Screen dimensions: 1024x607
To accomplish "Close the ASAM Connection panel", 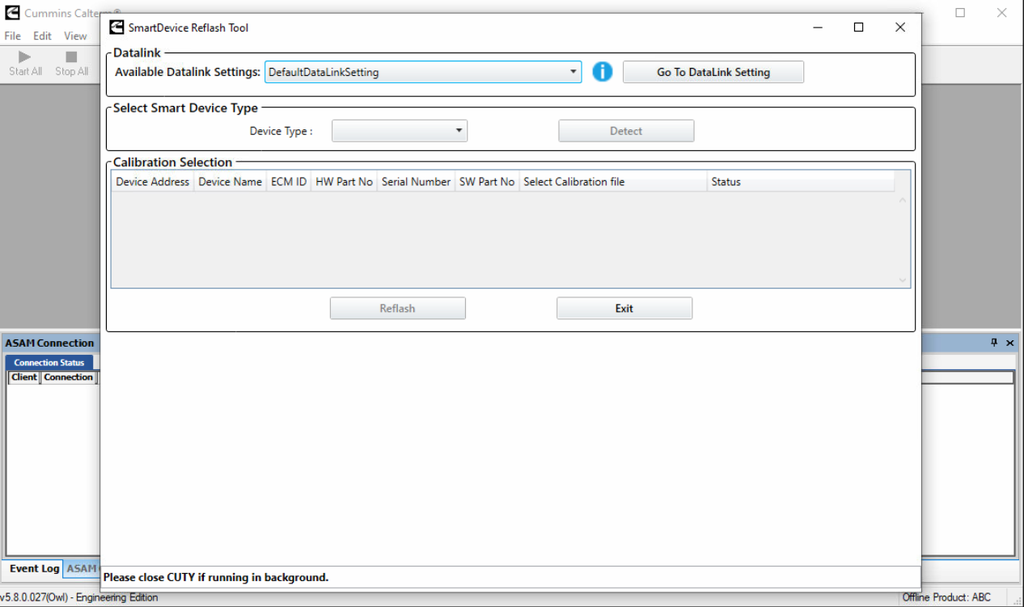I will 1010,343.
